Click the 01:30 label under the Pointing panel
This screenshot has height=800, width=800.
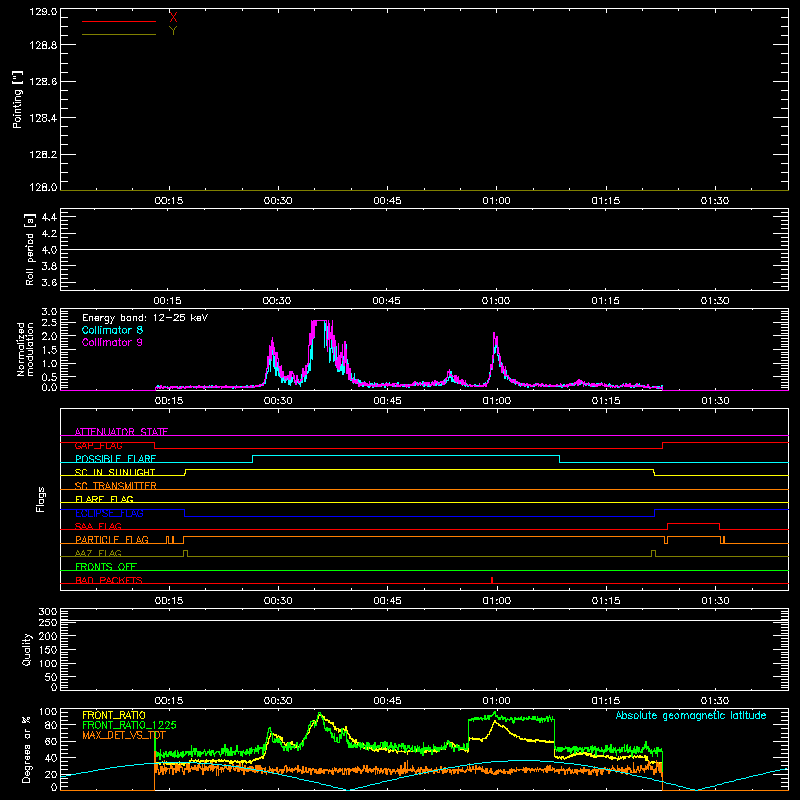coord(715,201)
